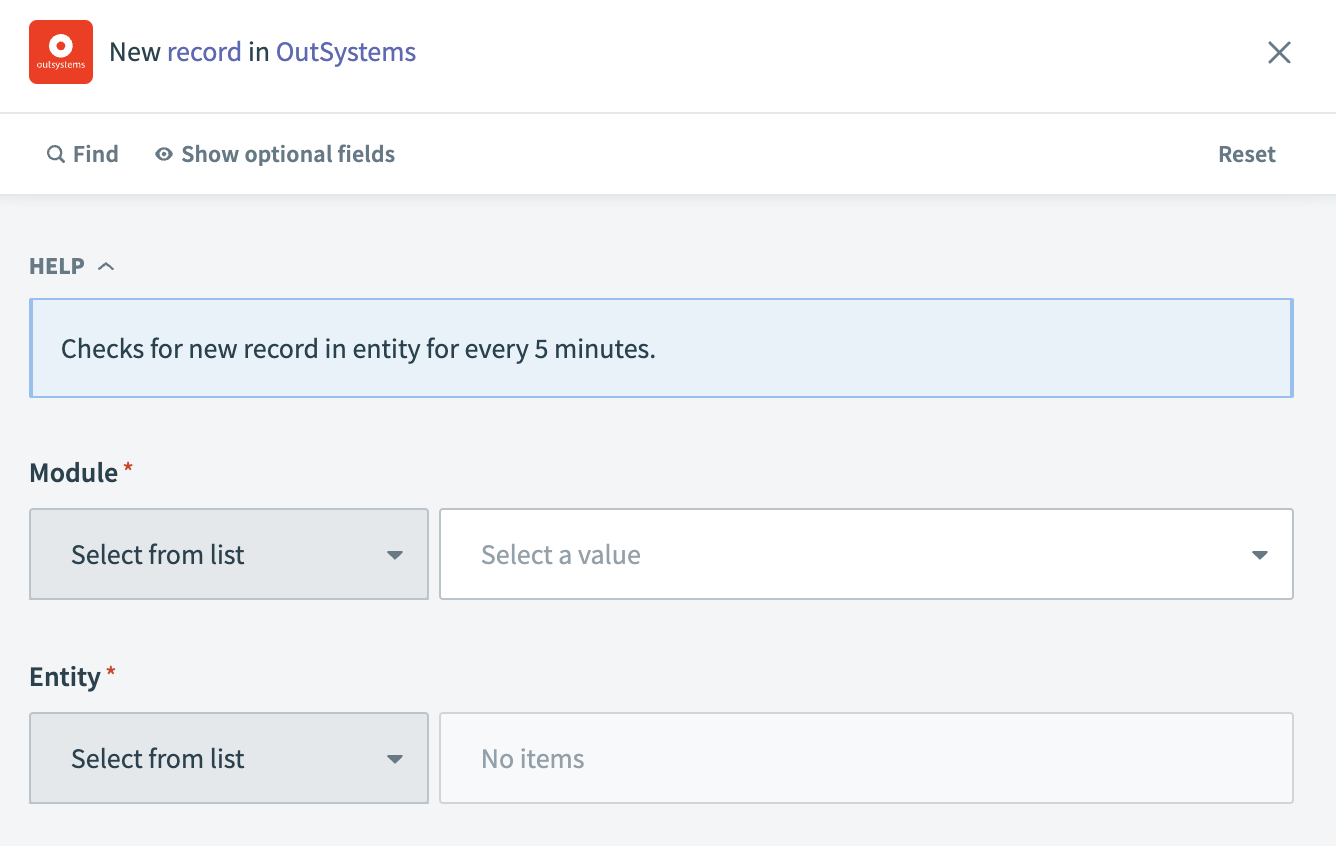1336x846 pixels.
Task: Click the Find text button
Action: pos(96,154)
